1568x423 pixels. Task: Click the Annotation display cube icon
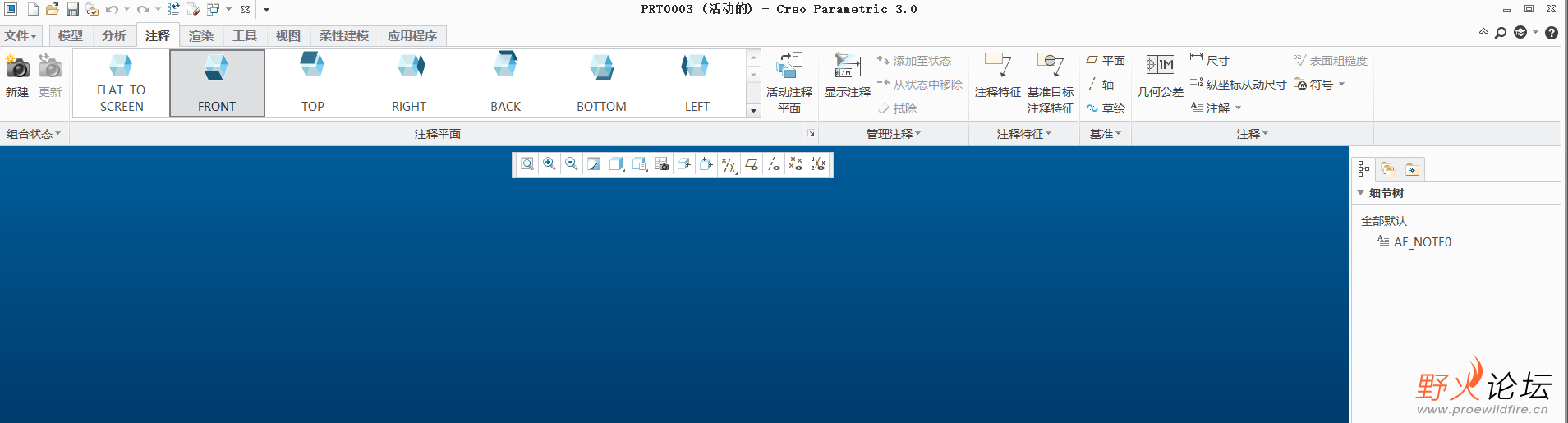[x=684, y=164]
